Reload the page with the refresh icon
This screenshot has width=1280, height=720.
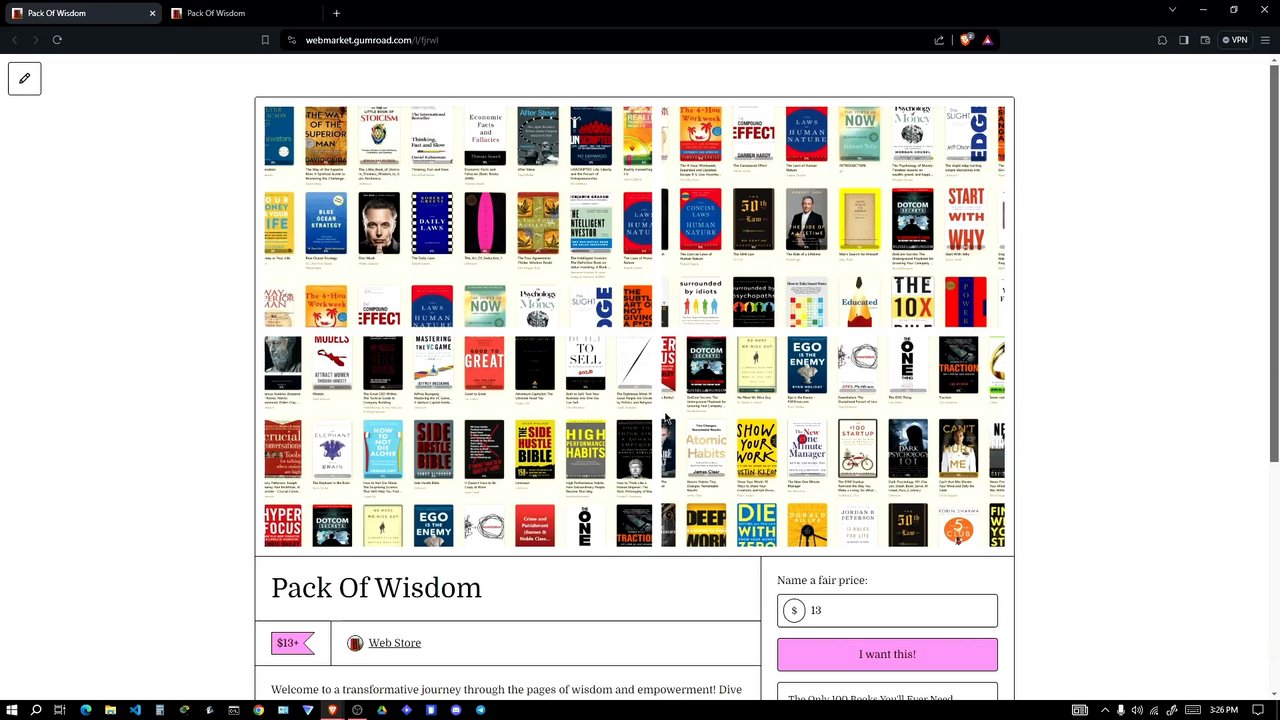[x=57, y=40]
